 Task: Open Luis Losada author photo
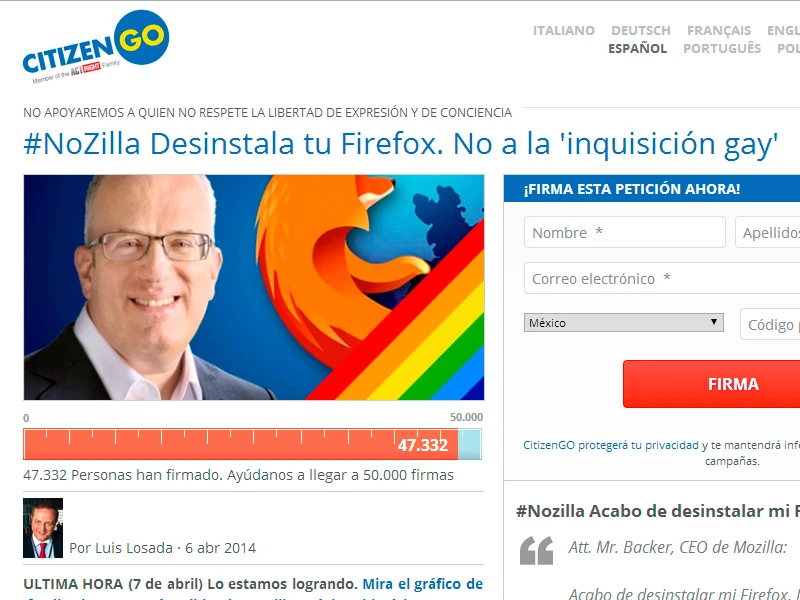[43, 528]
